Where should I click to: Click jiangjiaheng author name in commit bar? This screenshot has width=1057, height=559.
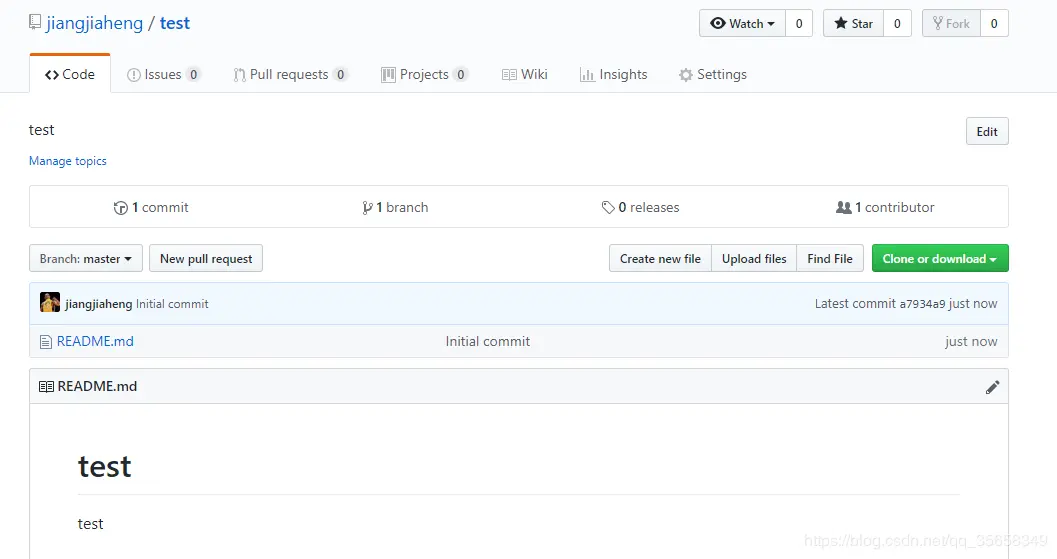(x=98, y=303)
